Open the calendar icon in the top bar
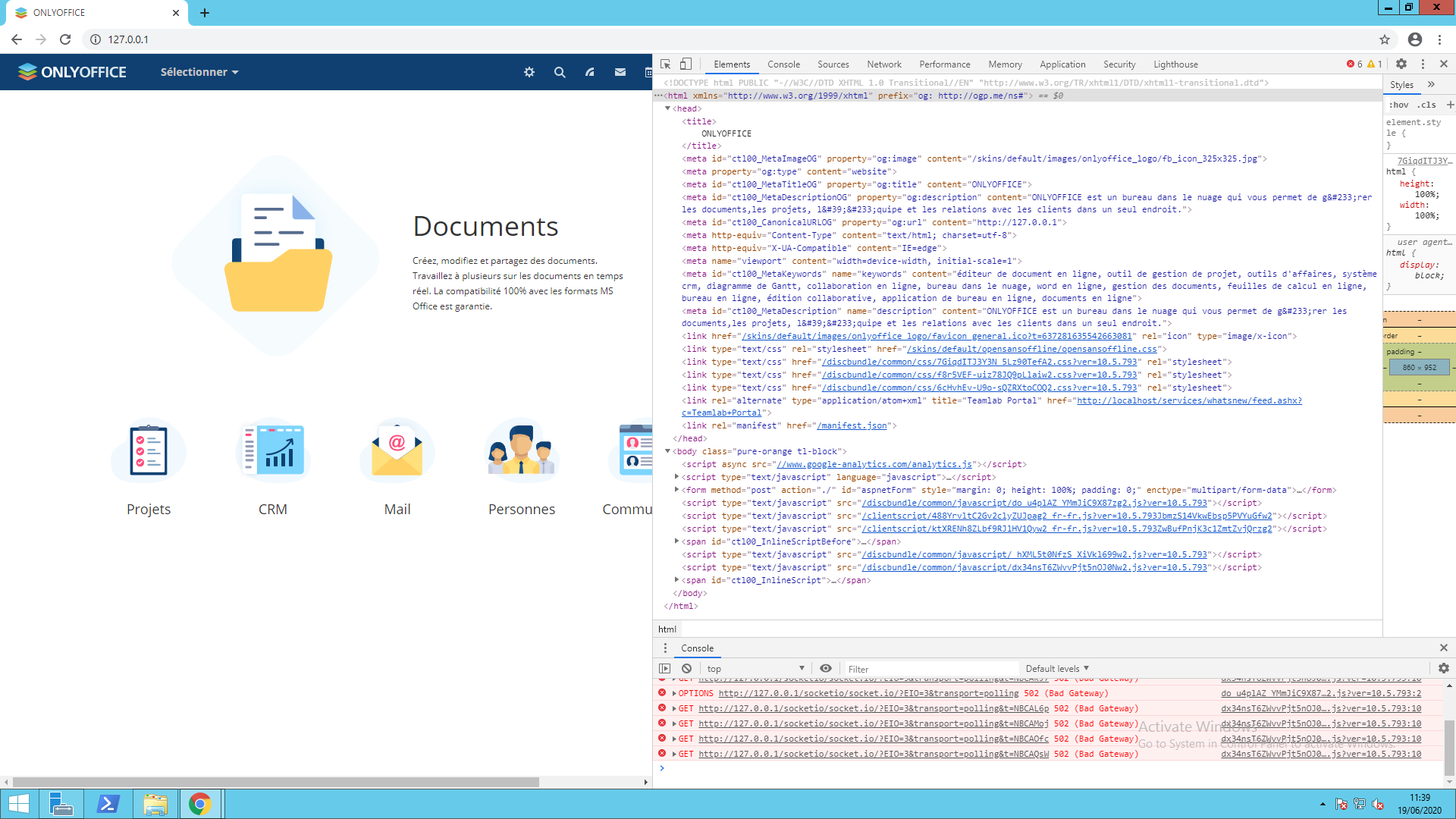1456x819 pixels. point(648,71)
